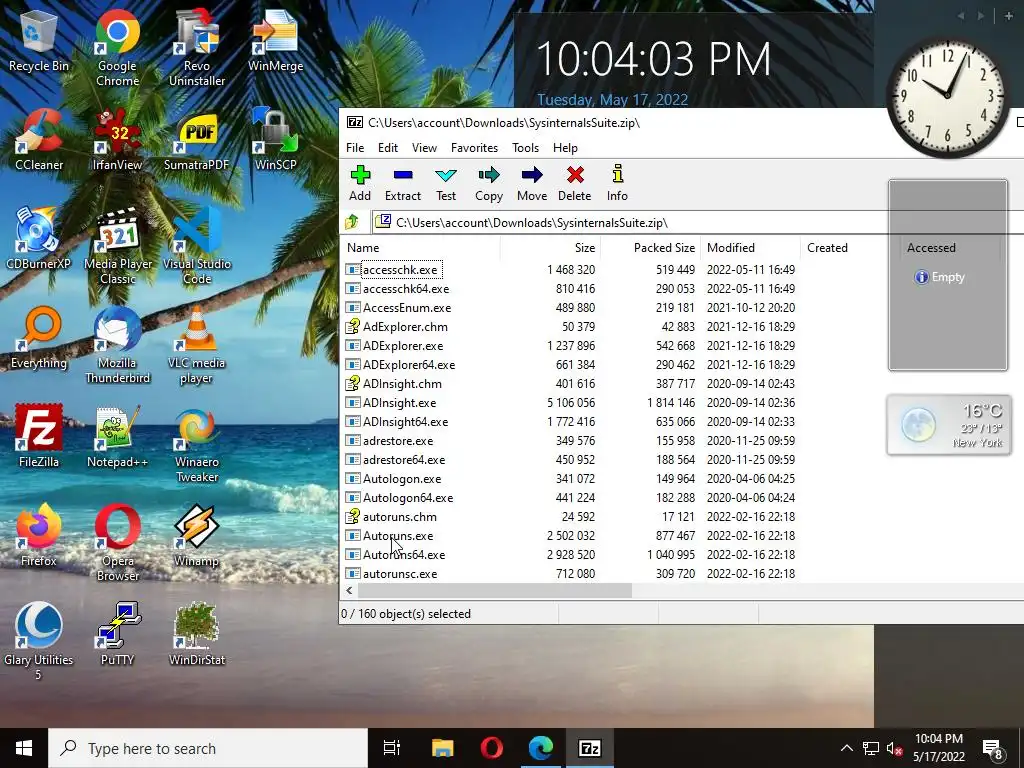Image resolution: width=1024 pixels, height=768 pixels.
Task: Open Revo Uninstaller desktop shortcut
Action: (197, 47)
